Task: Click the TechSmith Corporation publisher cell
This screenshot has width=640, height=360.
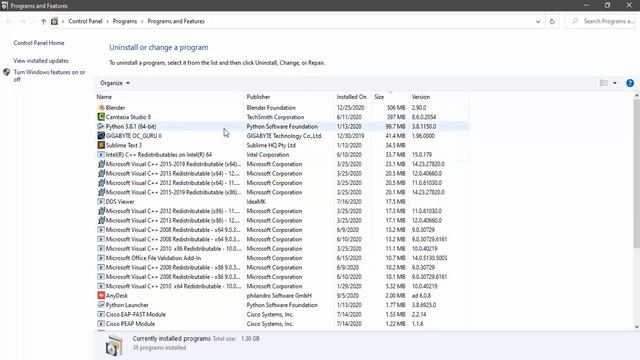Action: click(x=275, y=117)
